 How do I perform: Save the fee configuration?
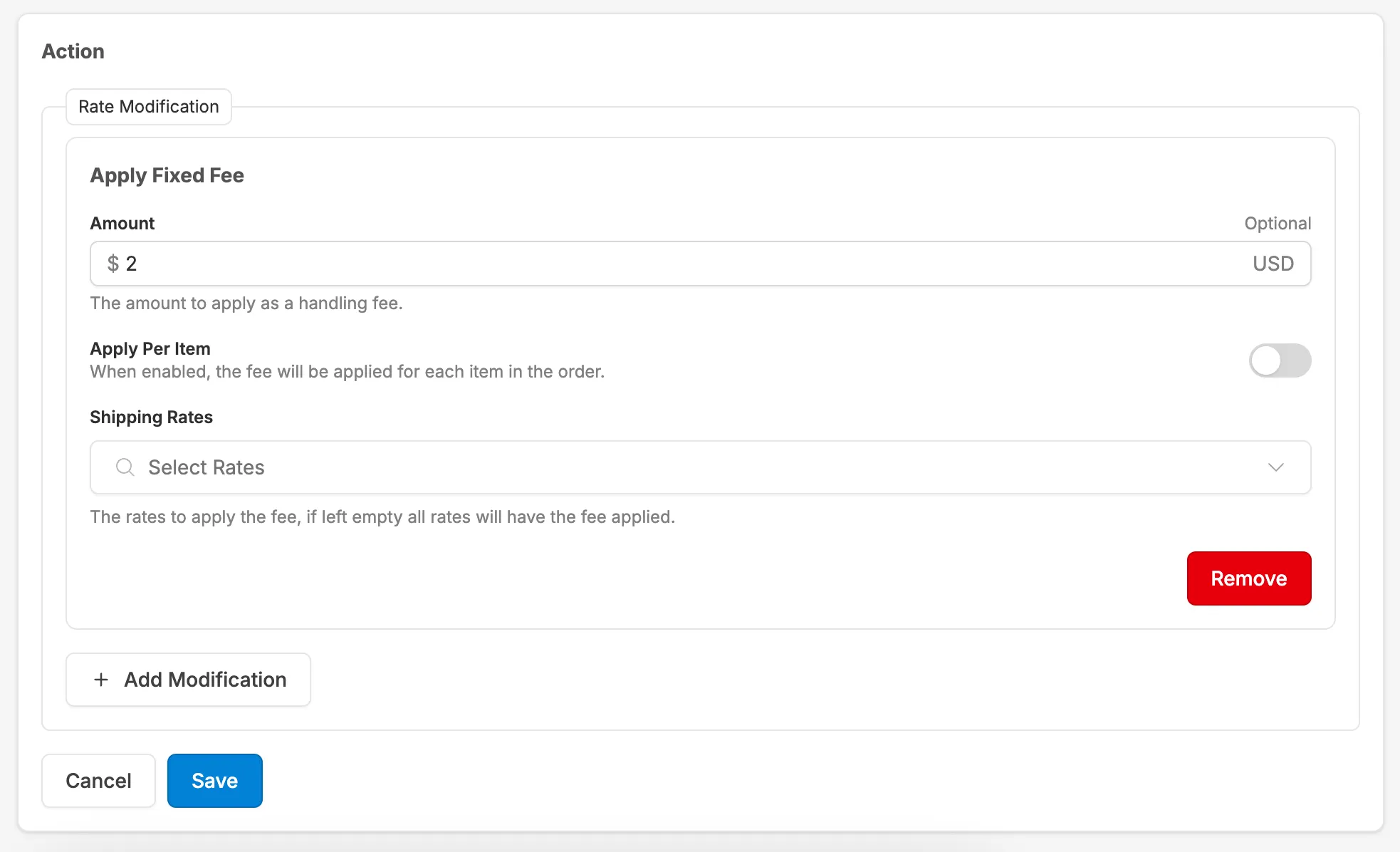pyautogui.click(x=214, y=781)
